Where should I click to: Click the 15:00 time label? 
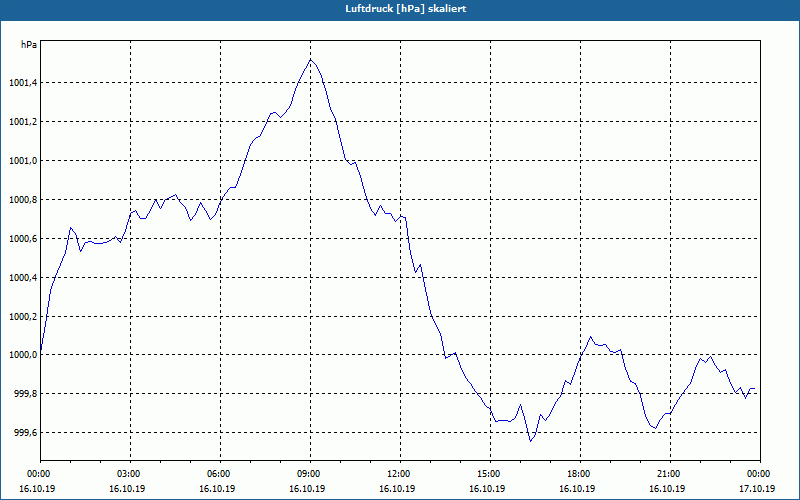490,474
